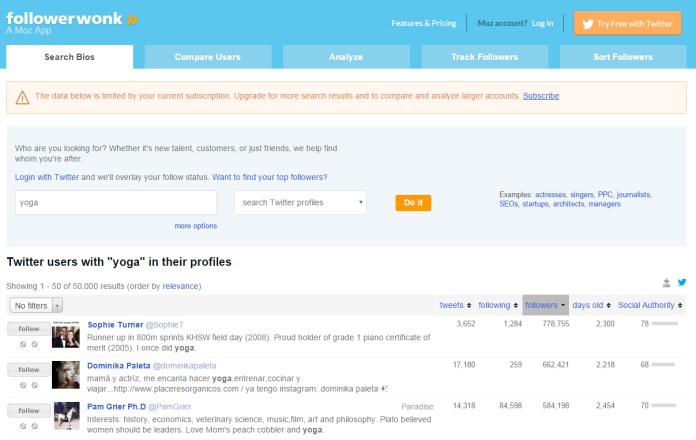Open the Track Followers tab

click(485, 57)
